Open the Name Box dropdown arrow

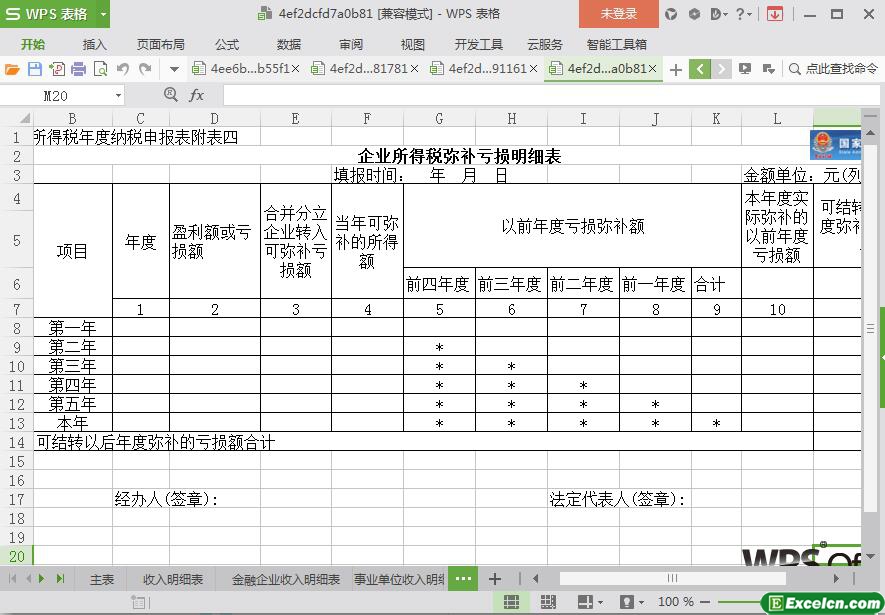(118, 95)
